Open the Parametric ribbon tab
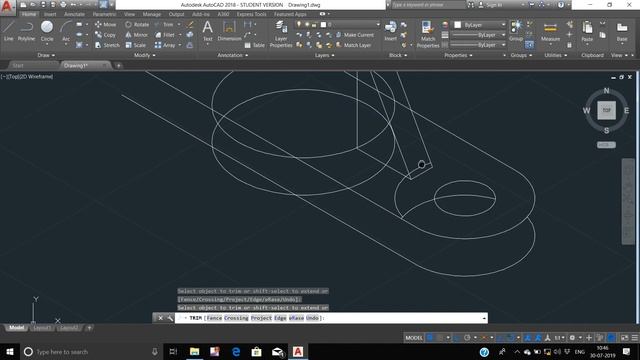This screenshot has width=640, height=360. tap(104, 14)
